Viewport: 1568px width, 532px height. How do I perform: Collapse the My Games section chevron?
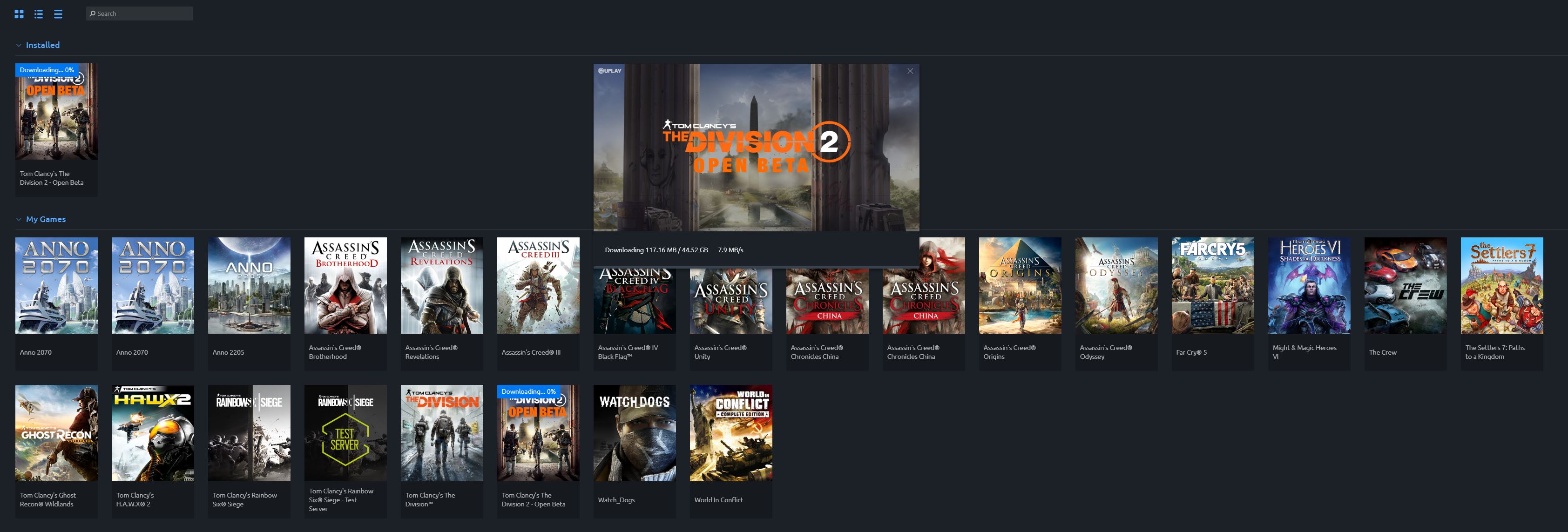pyautogui.click(x=19, y=219)
